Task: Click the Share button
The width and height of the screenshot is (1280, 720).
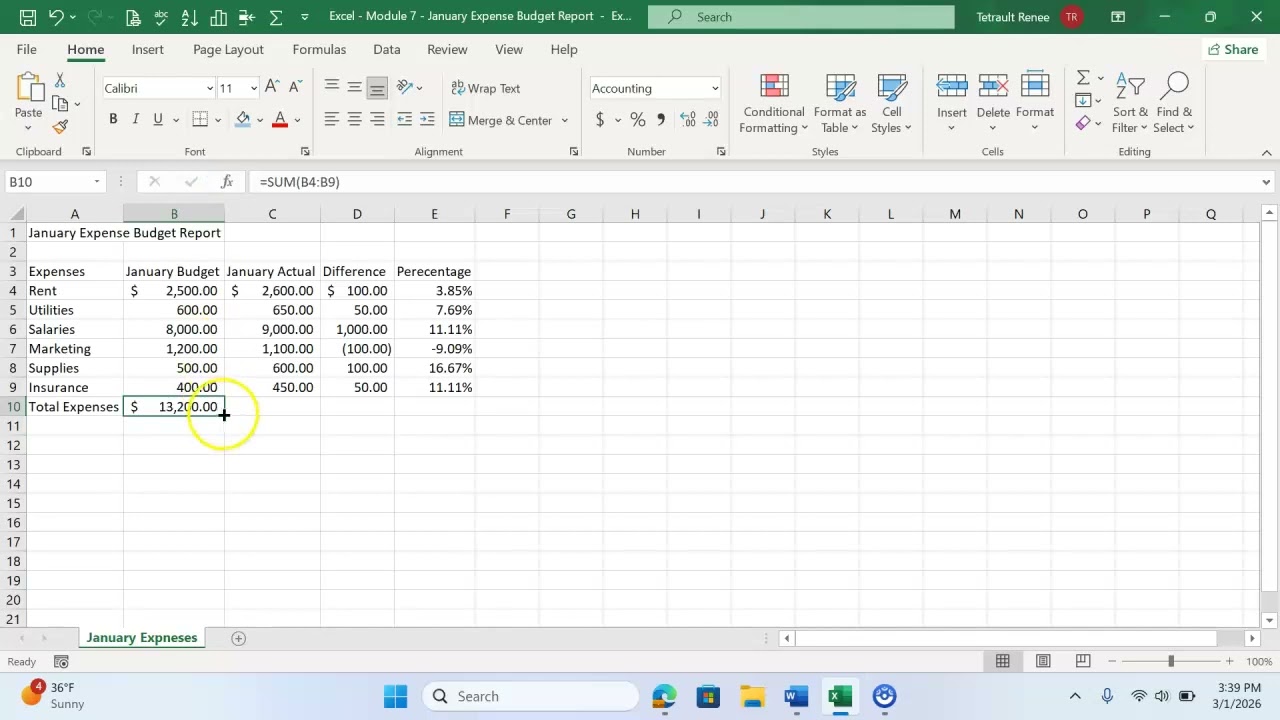Action: 1233,49
